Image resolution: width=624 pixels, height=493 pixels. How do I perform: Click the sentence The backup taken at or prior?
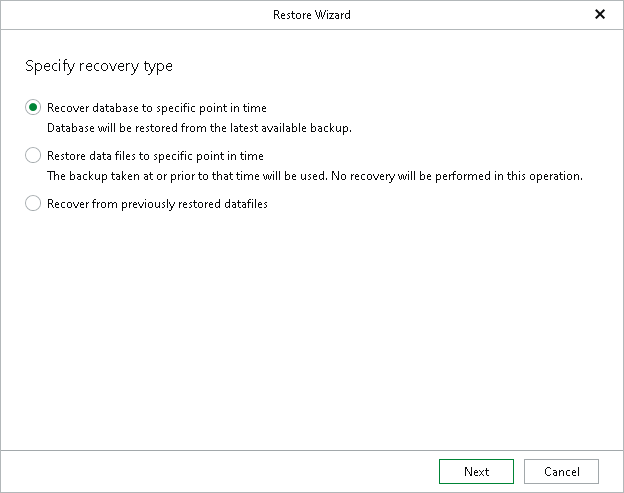(187, 176)
